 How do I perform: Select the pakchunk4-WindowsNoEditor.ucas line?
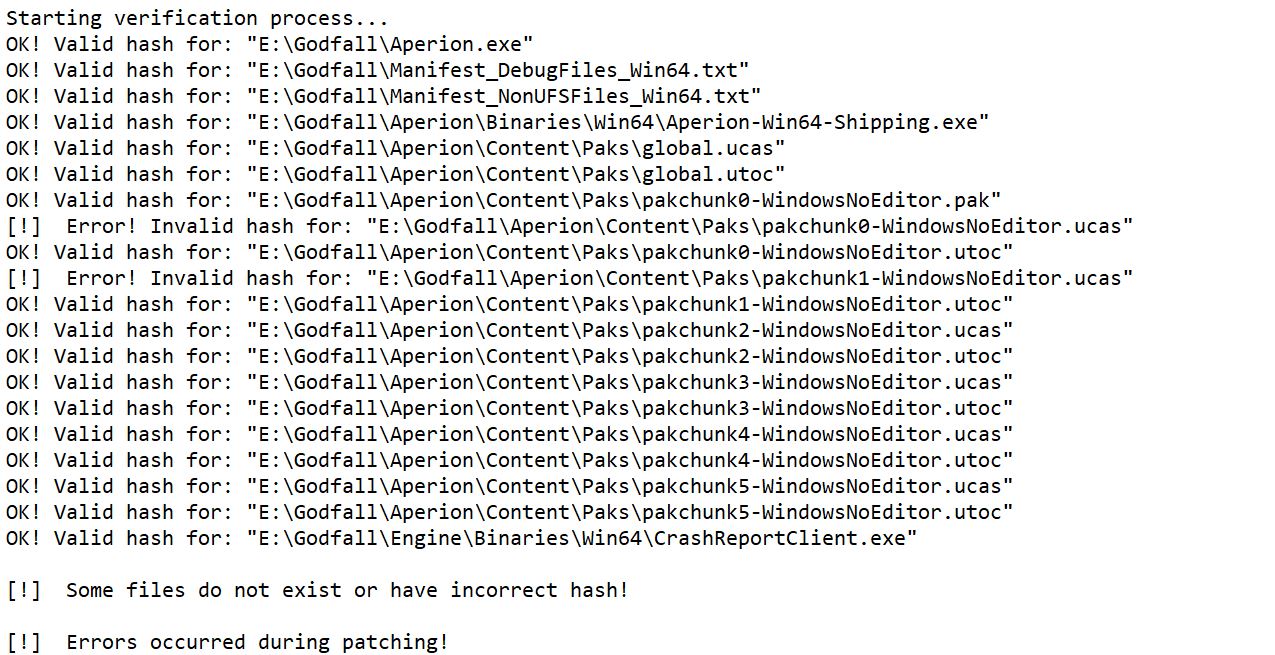[x=510, y=434]
